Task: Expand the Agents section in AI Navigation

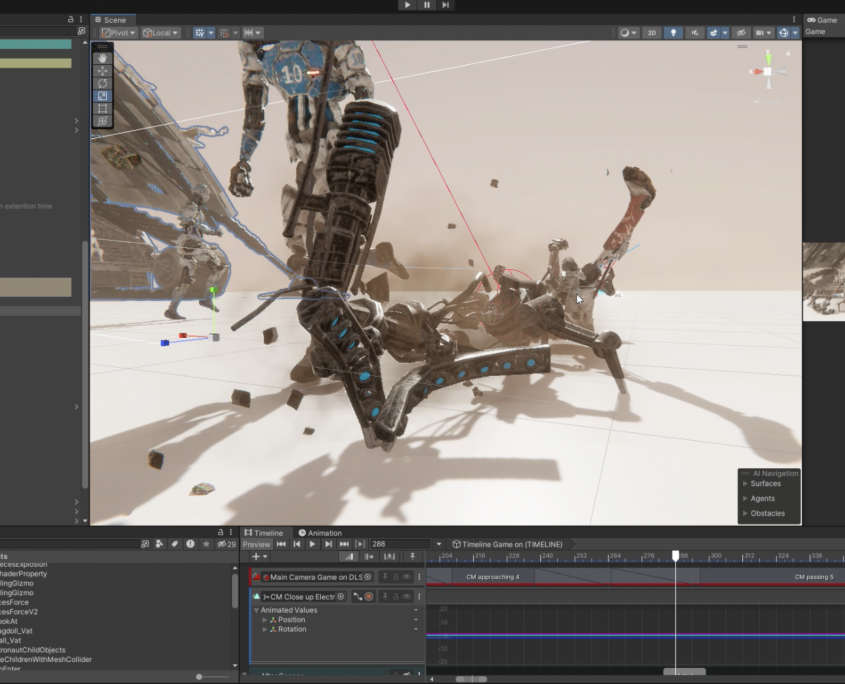Action: (x=745, y=498)
